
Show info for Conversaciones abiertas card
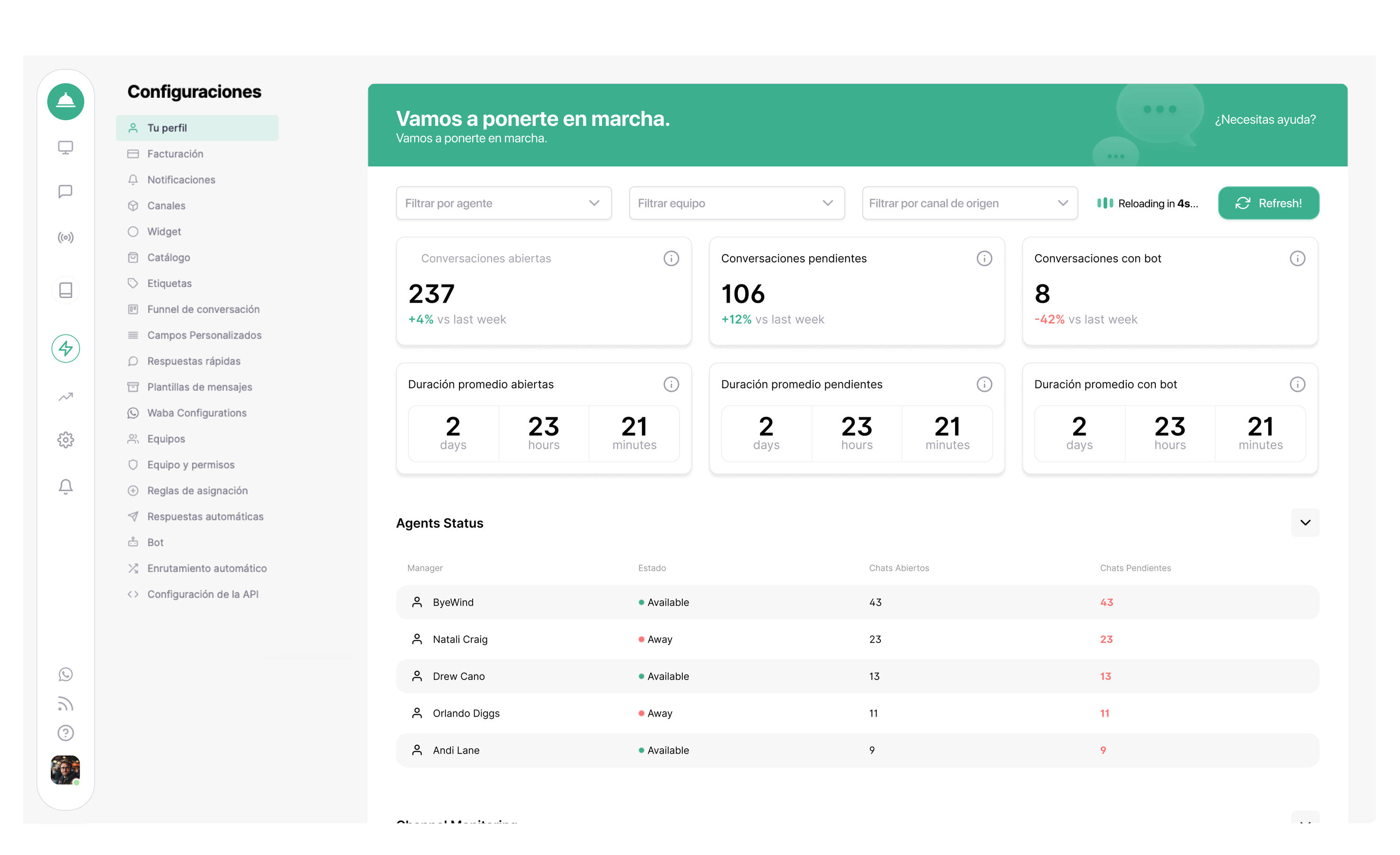coord(671,259)
